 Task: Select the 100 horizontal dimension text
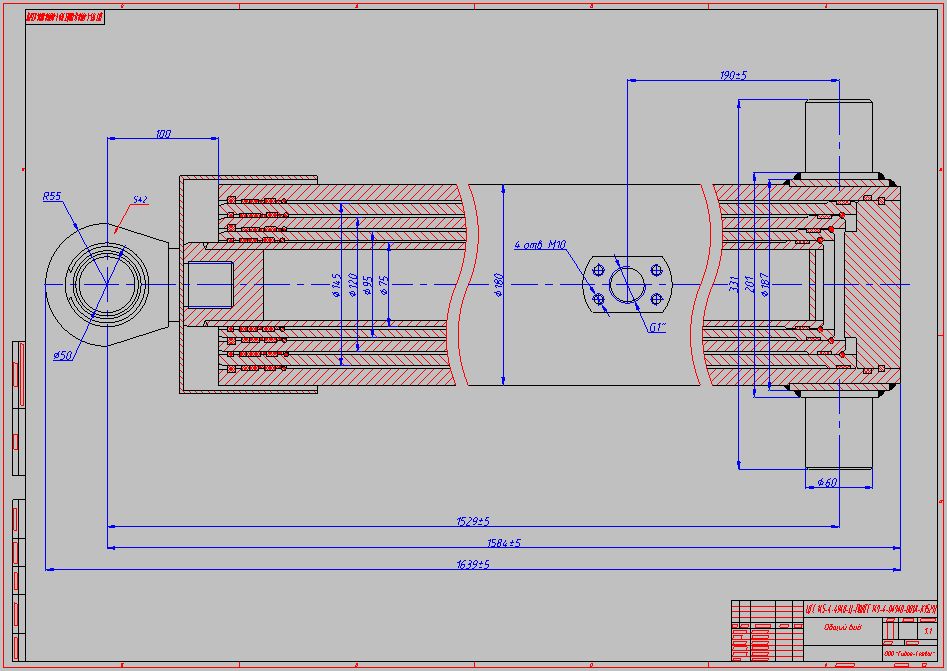click(x=163, y=134)
